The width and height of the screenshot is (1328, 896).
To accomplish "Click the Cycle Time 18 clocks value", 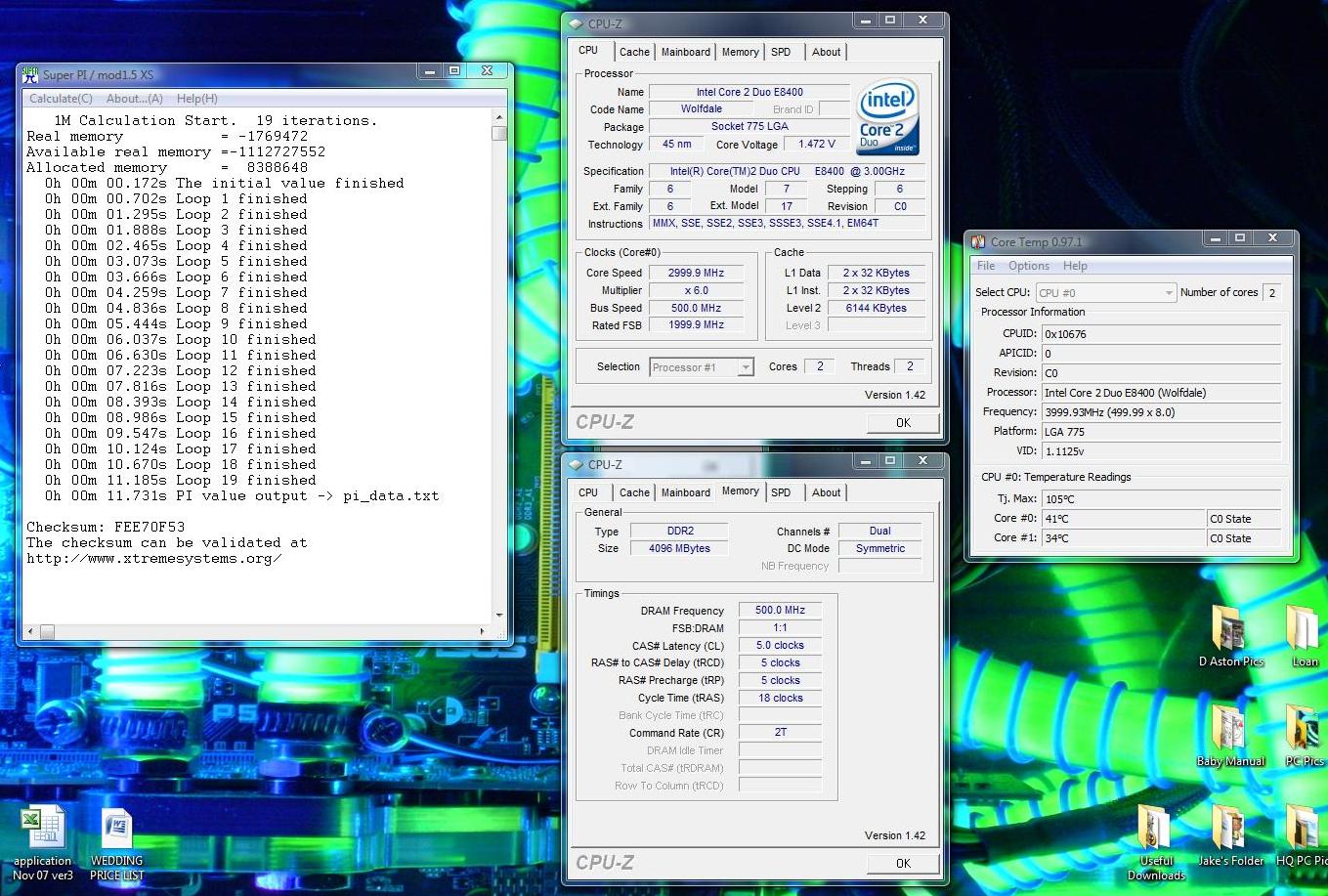I will pyautogui.click(x=780, y=698).
